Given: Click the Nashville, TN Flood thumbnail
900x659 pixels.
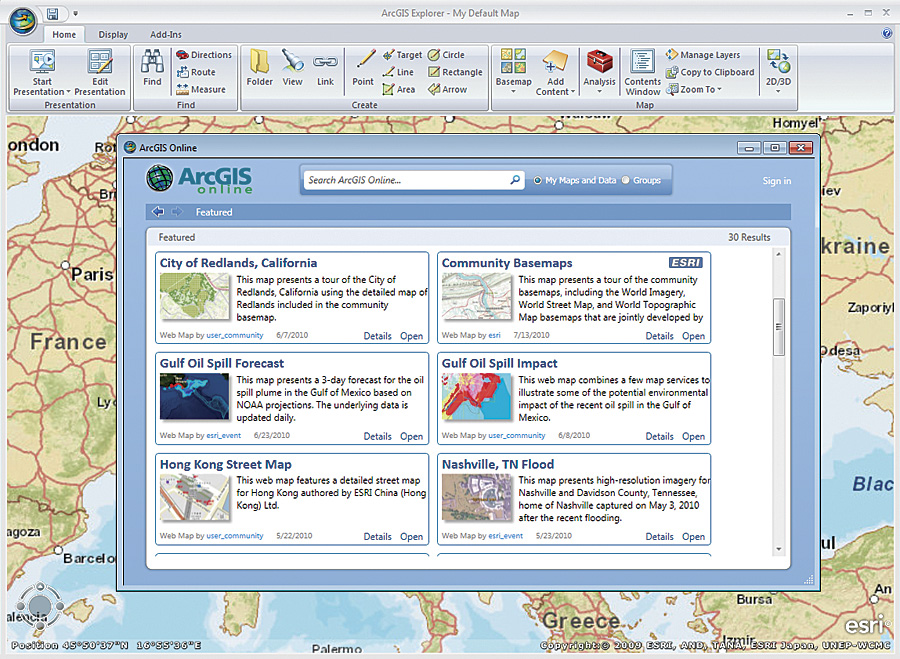Looking at the screenshot, I should coord(476,497).
